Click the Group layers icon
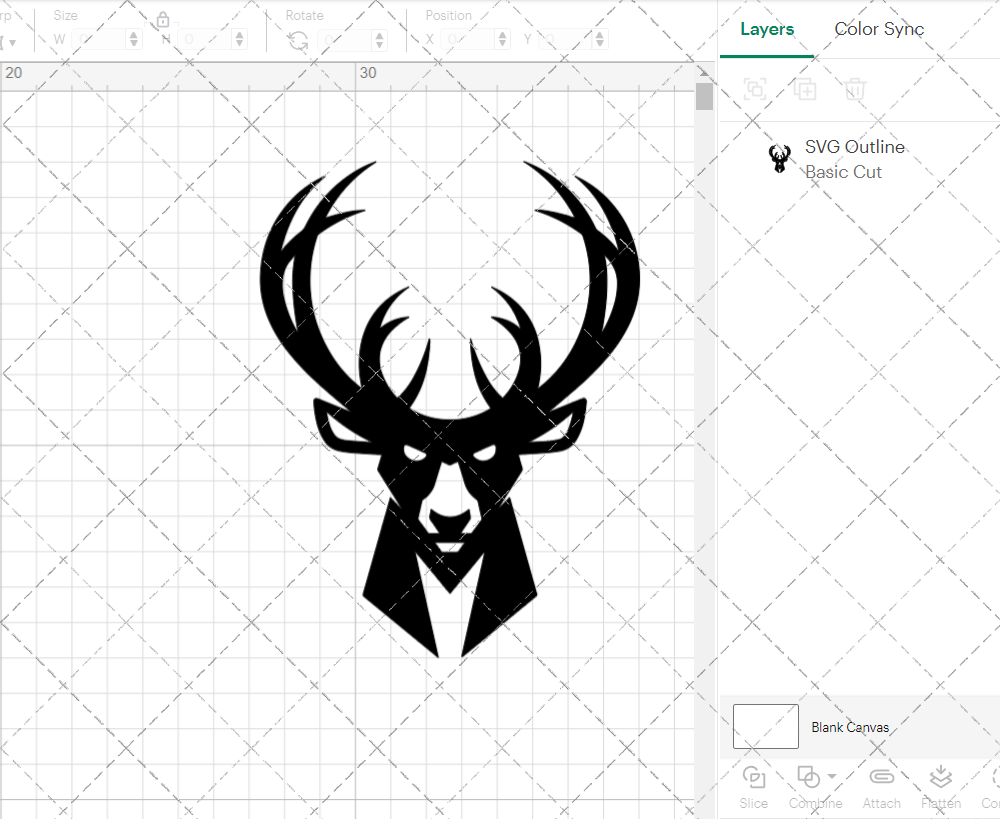 tap(756, 89)
